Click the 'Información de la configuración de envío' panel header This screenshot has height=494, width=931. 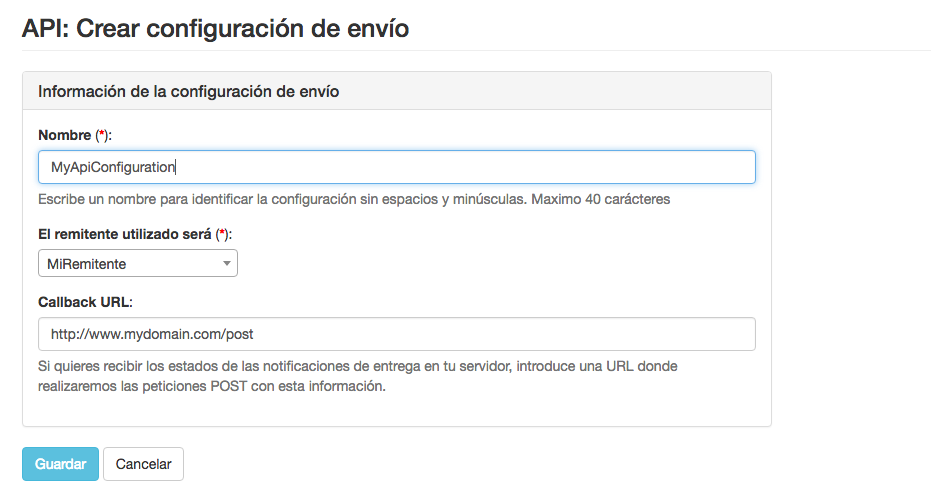point(188,91)
